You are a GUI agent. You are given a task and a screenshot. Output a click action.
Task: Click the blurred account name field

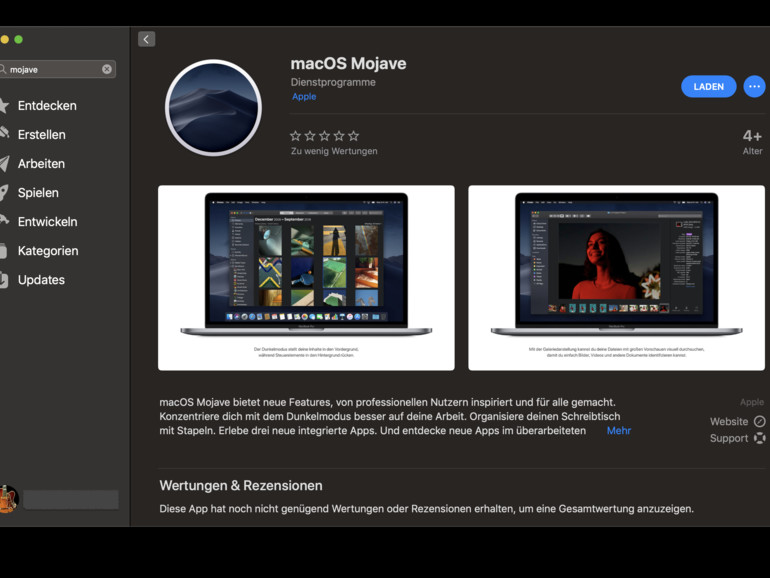(x=71, y=499)
